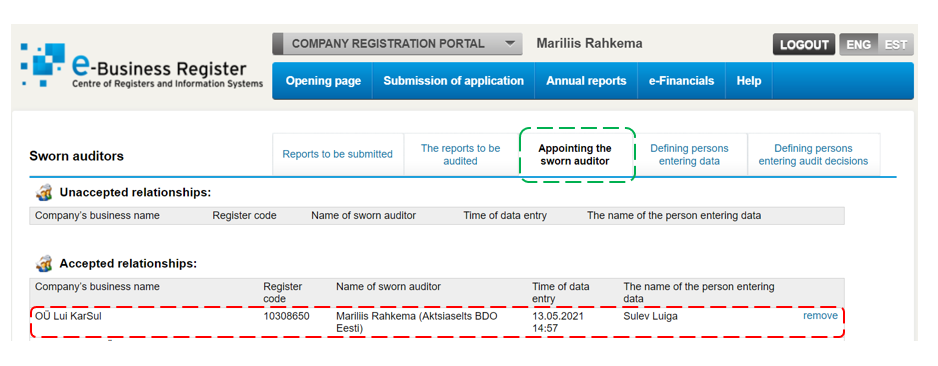Click the Accepted relationships section icon
The image size is (938, 366).
(x=44, y=263)
